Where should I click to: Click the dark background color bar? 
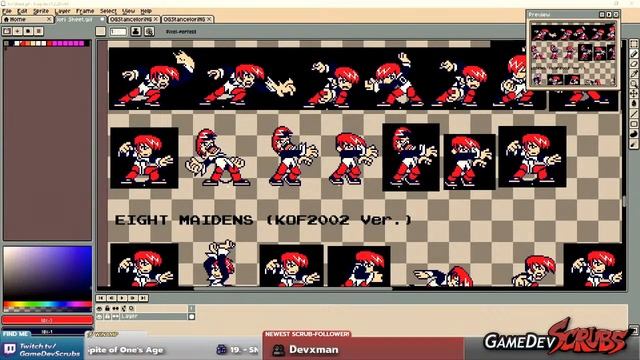pyautogui.click(x=47, y=331)
